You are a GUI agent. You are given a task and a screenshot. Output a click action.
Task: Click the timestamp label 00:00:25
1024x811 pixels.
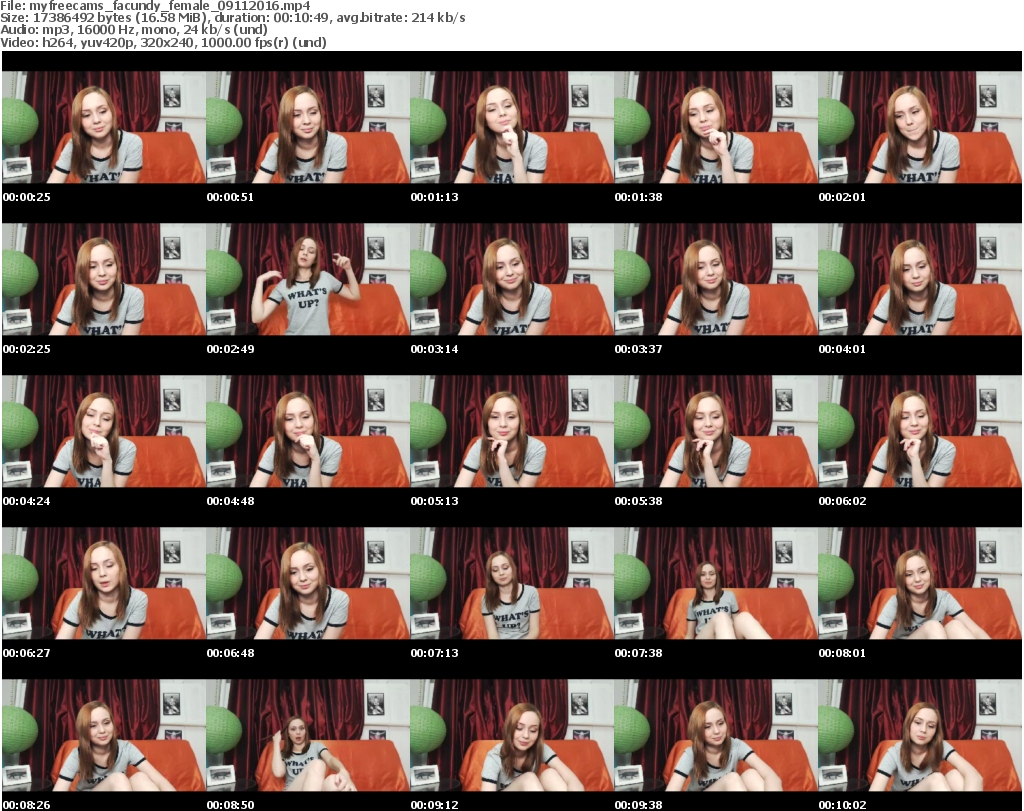tap(27, 197)
